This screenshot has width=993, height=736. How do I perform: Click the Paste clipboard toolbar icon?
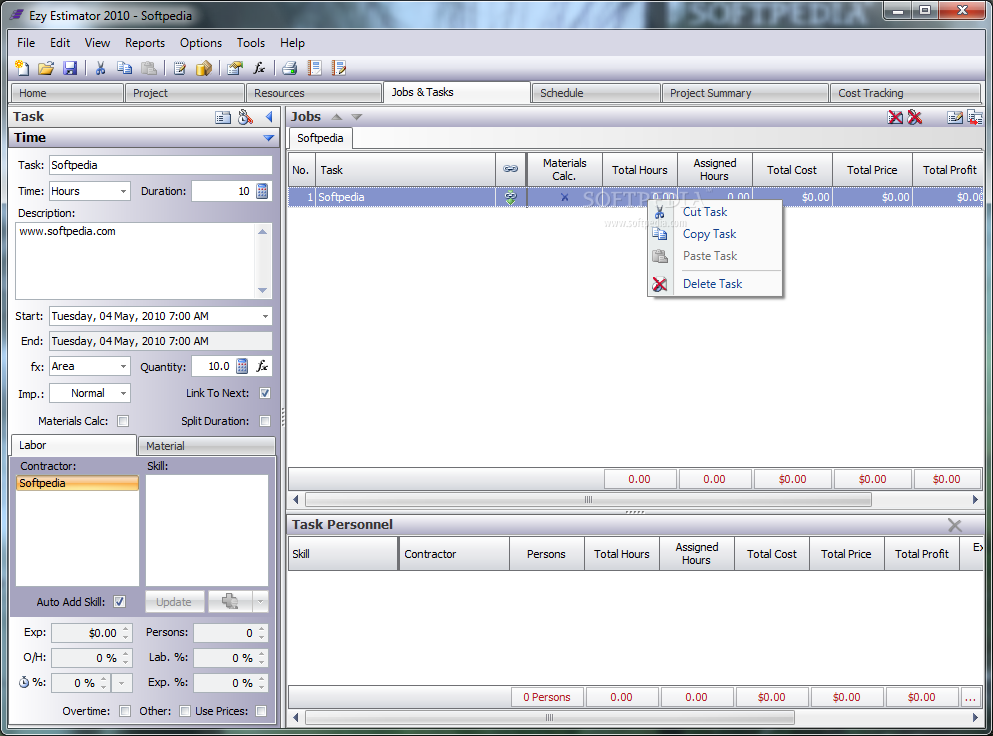click(149, 68)
